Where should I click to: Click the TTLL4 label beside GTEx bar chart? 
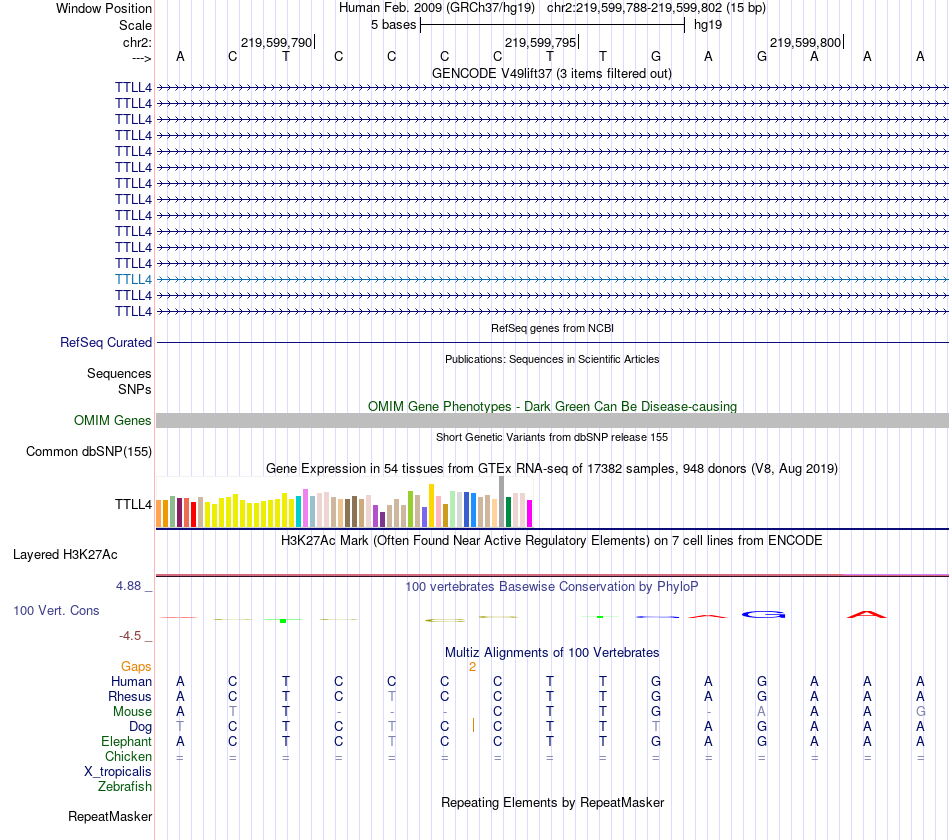coord(133,504)
